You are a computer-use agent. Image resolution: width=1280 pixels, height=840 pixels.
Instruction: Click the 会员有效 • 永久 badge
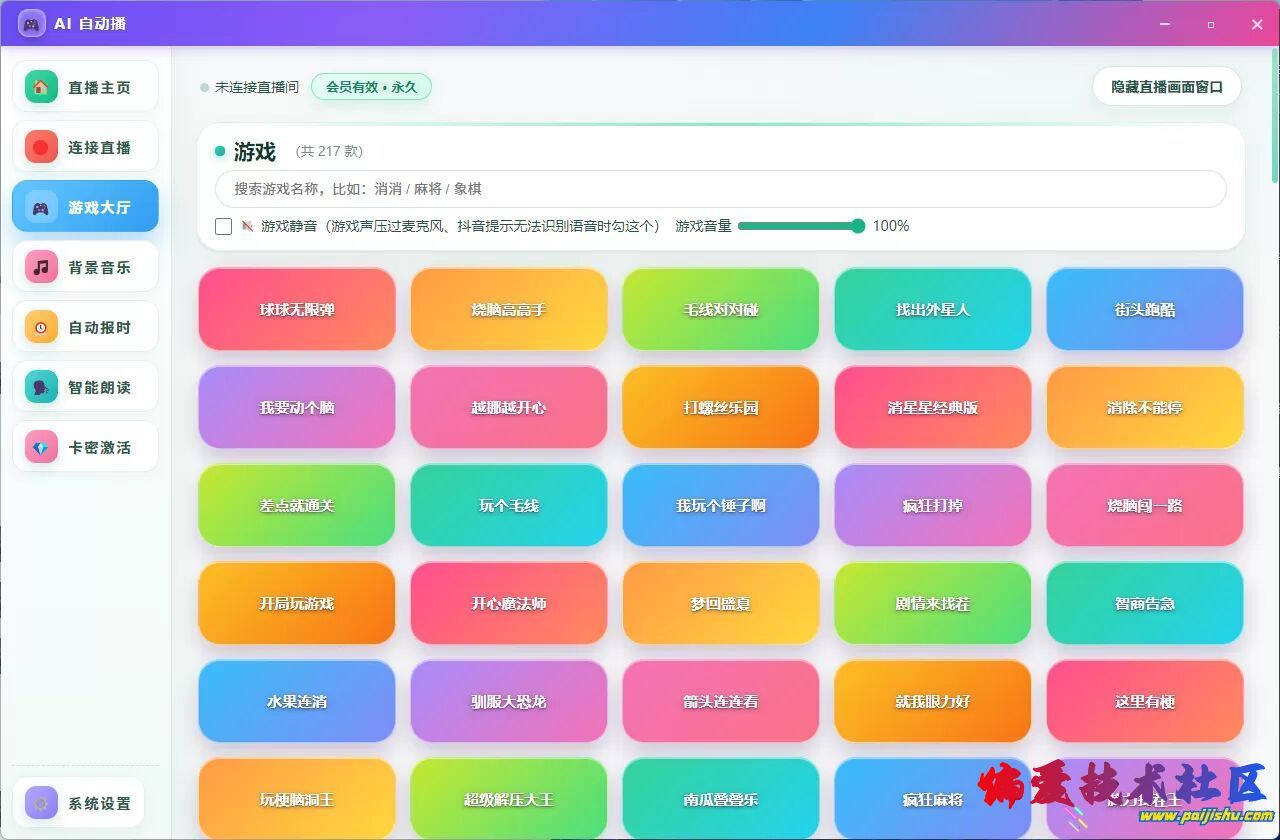[x=371, y=87]
